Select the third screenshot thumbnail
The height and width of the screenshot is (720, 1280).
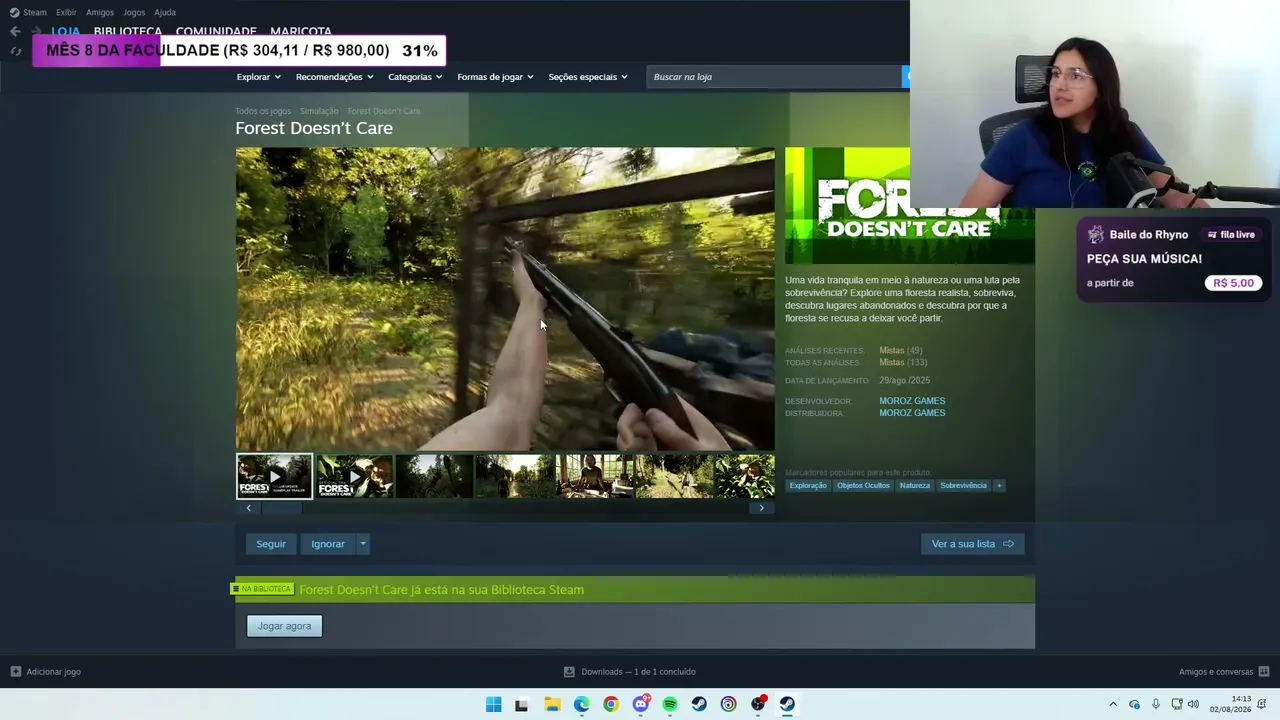[x=435, y=476]
